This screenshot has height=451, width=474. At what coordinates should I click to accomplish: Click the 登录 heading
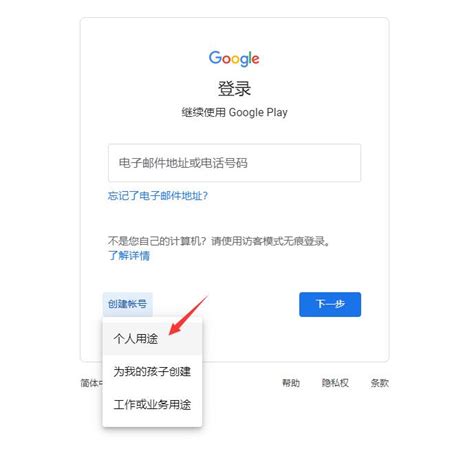234,89
